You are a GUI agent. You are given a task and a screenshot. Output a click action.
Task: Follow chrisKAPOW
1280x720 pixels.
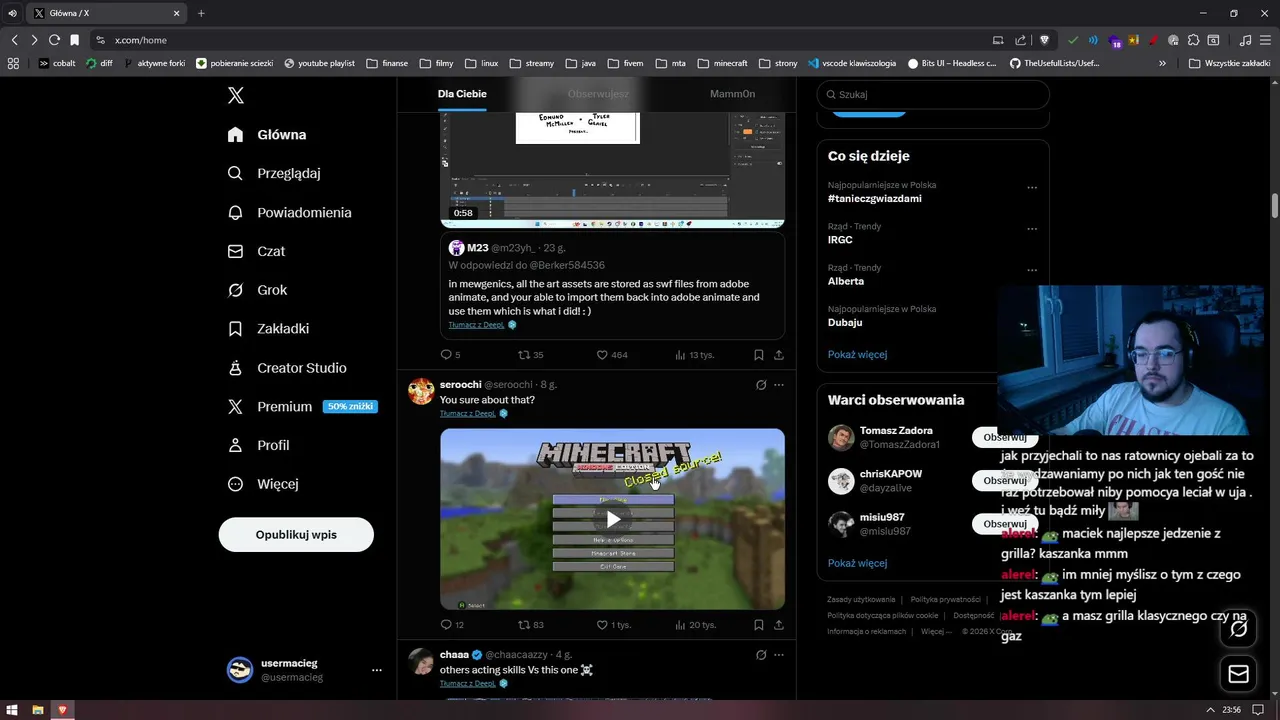tap(1005, 480)
